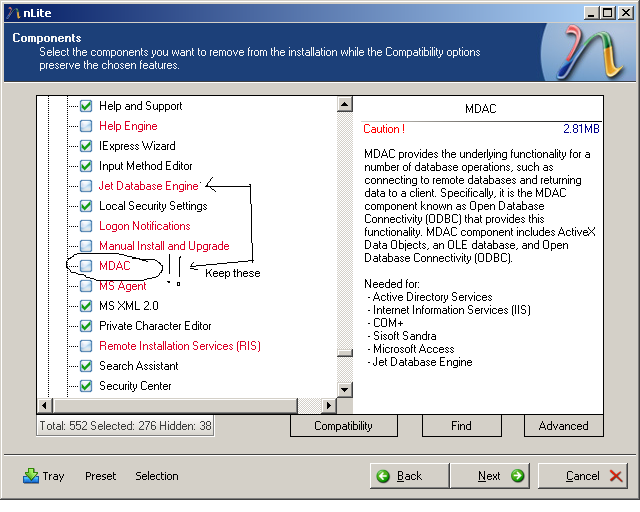Click the 2.81MB size value
Image resolution: width=640 pixels, height=512 pixels.
tap(581, 129)
